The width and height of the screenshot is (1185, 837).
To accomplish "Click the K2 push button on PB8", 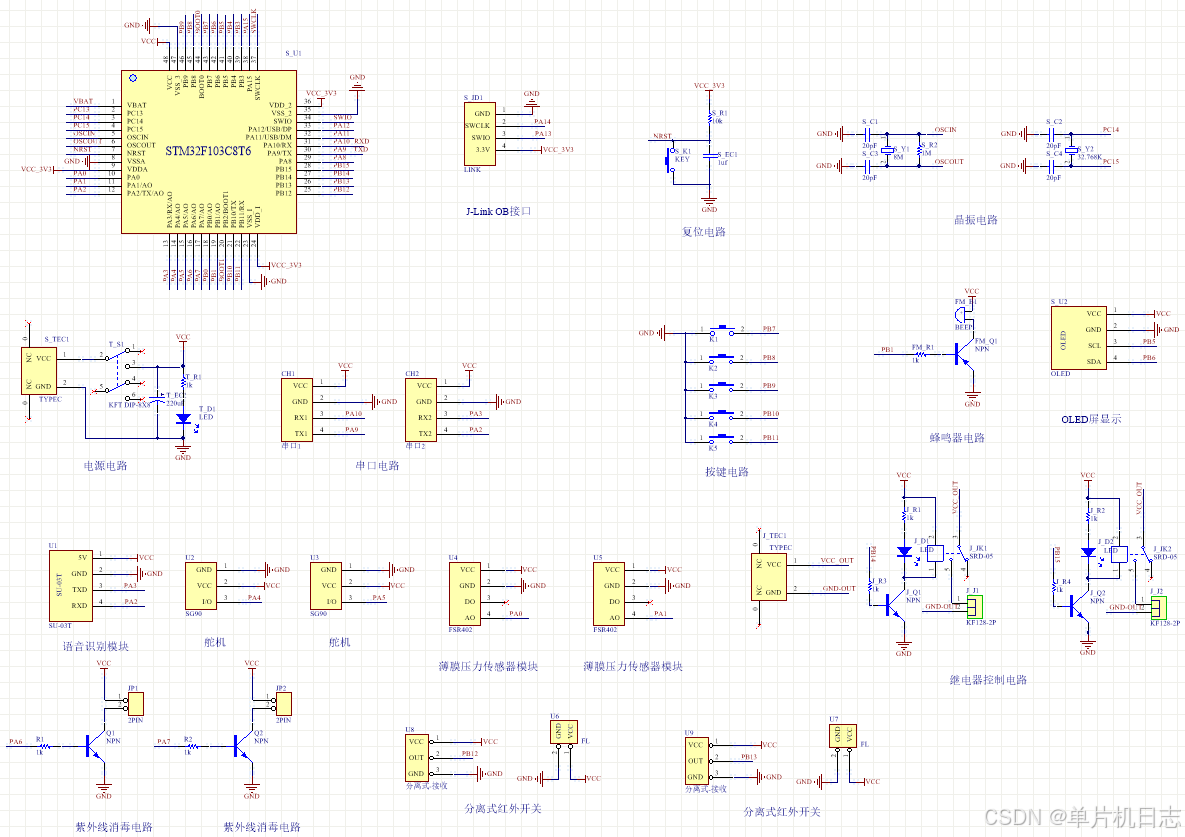I will click(x=721, y=358).
